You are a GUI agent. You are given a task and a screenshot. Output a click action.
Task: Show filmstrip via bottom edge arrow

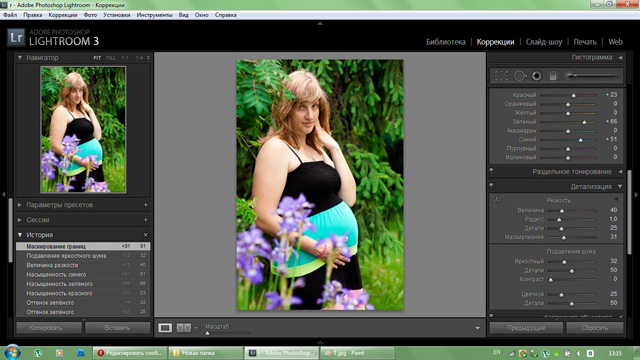(320, 342)
